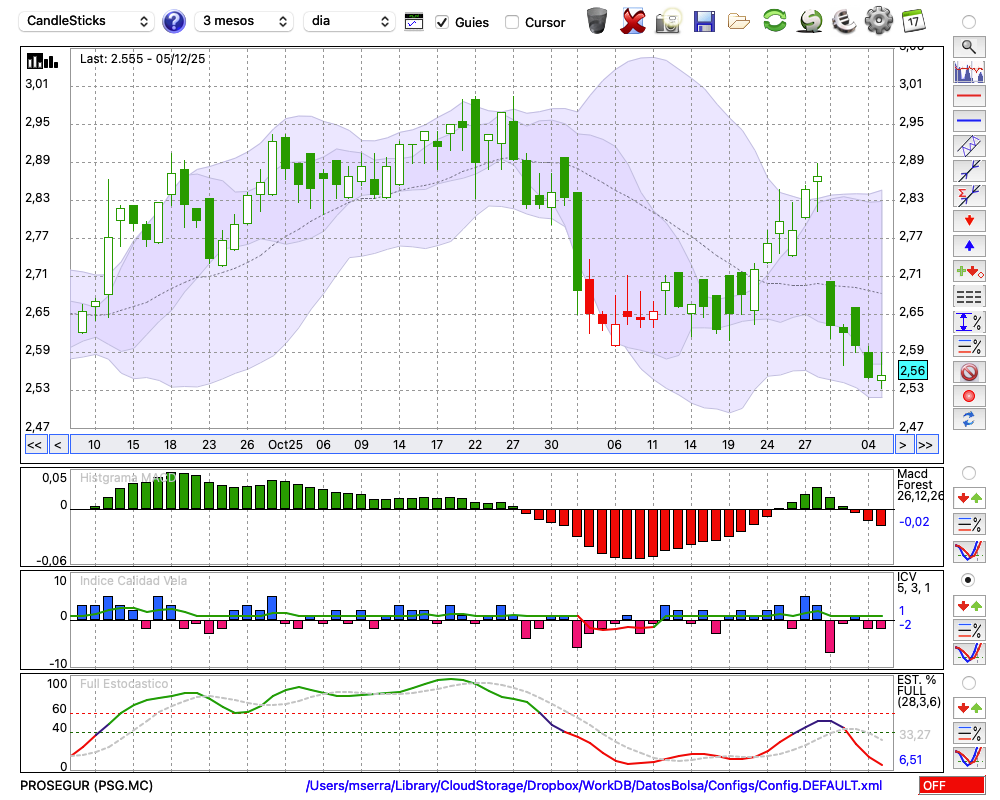
Task: Click the PROSEGUR (PSG.MC) ticker label
Action: [x=87, y=785]
